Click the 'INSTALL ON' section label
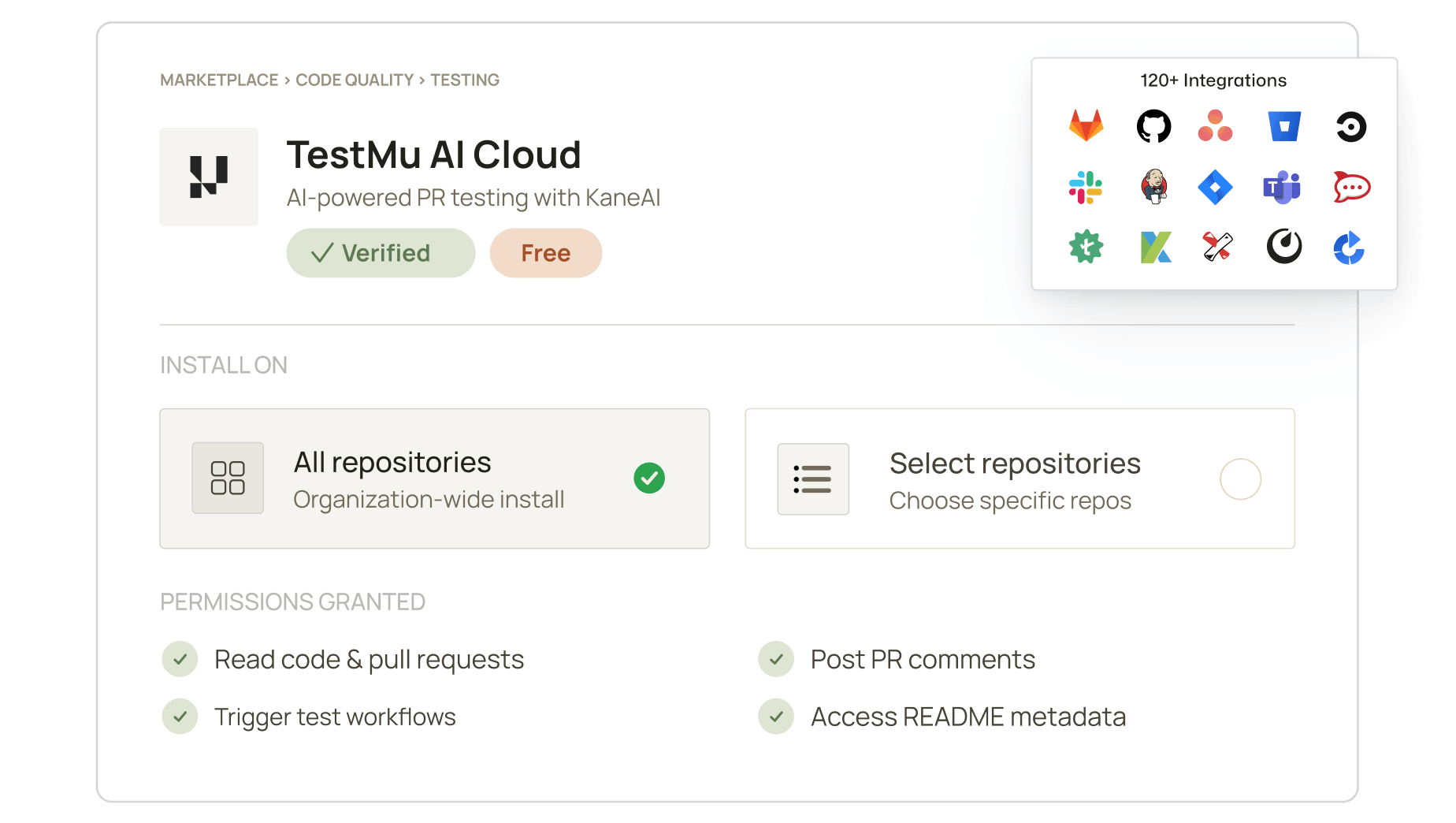The height and width of the screenshot is (823, 1456). point(224,366)
